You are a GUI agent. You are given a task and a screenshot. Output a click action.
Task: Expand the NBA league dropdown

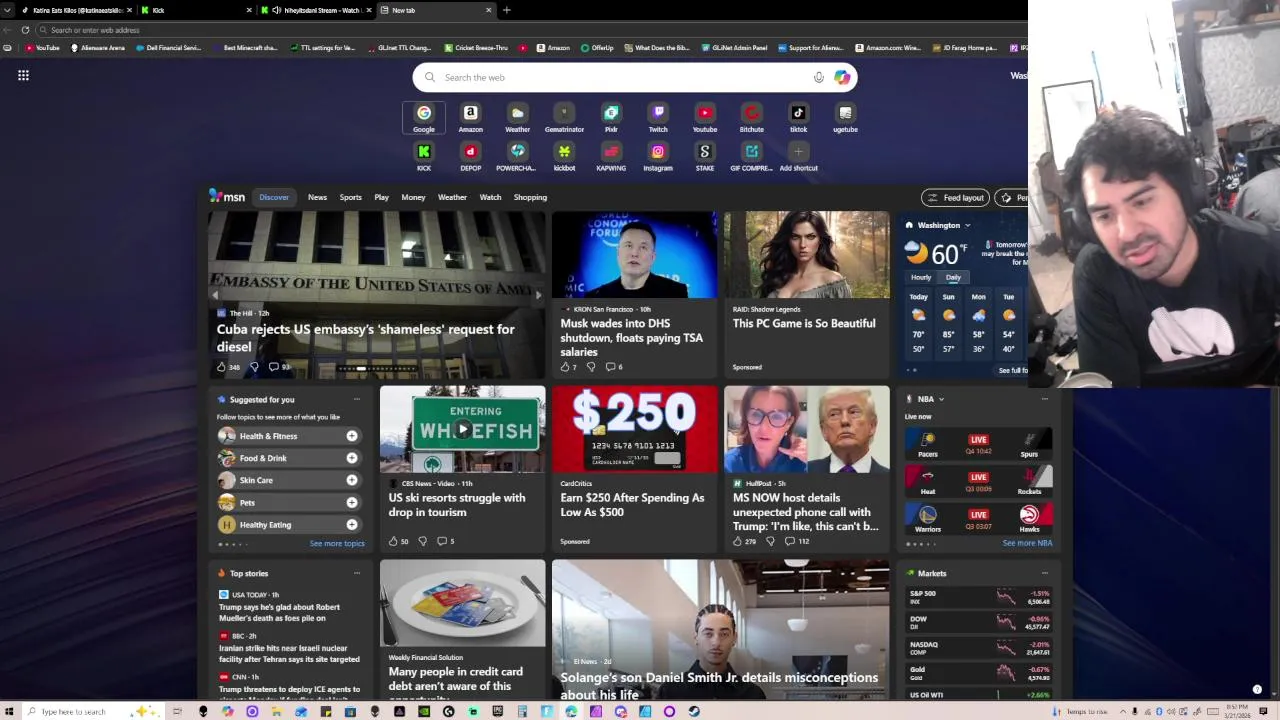tap(941, 399)
